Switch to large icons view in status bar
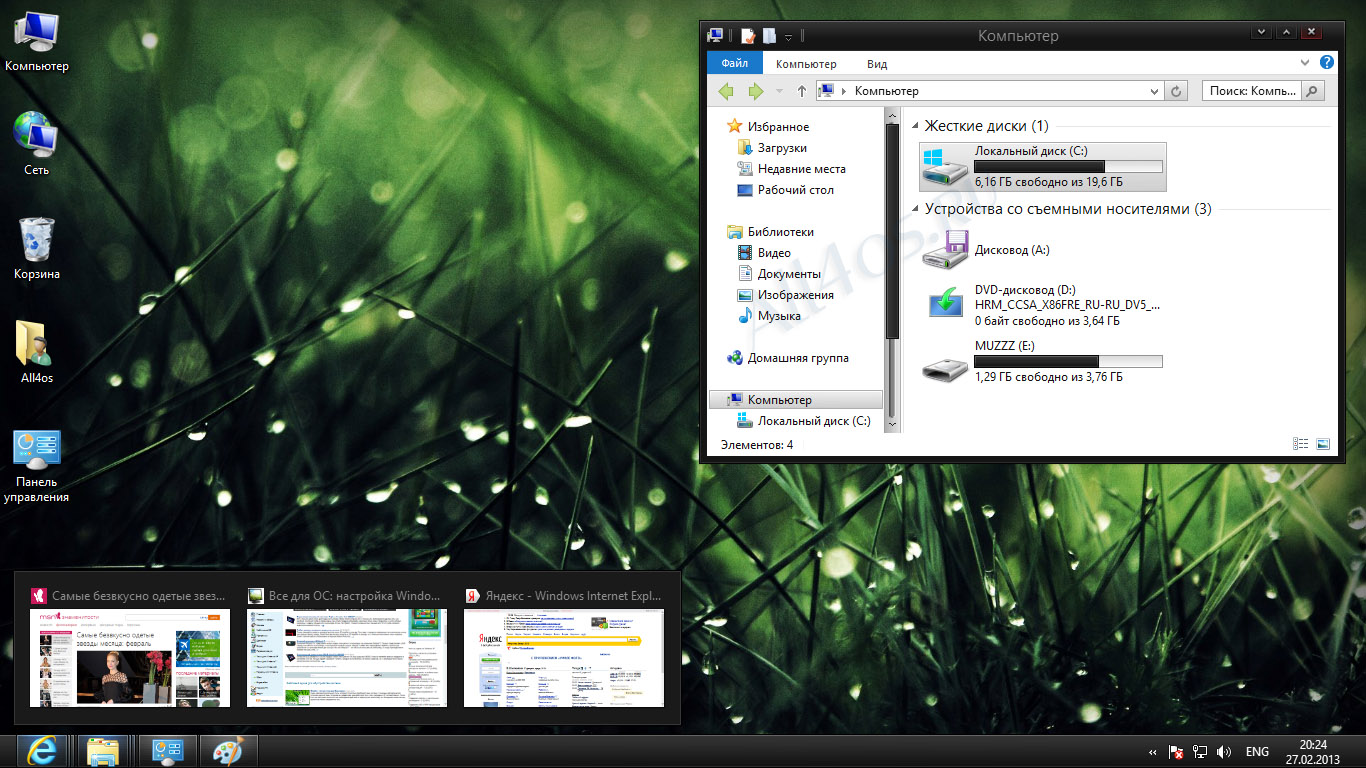The height and width of the screenshot is (768, 1366). tap(1322, 444)
